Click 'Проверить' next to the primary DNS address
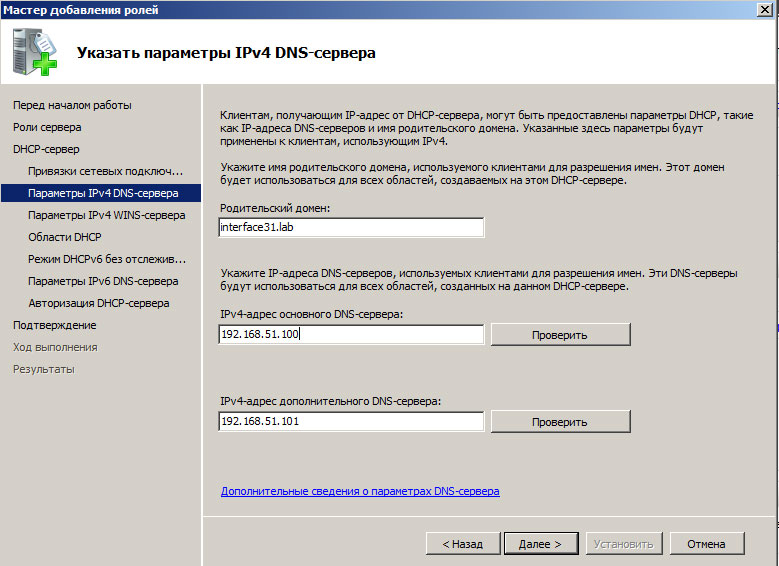Screen dimensions: 779x566 (560, 334)
